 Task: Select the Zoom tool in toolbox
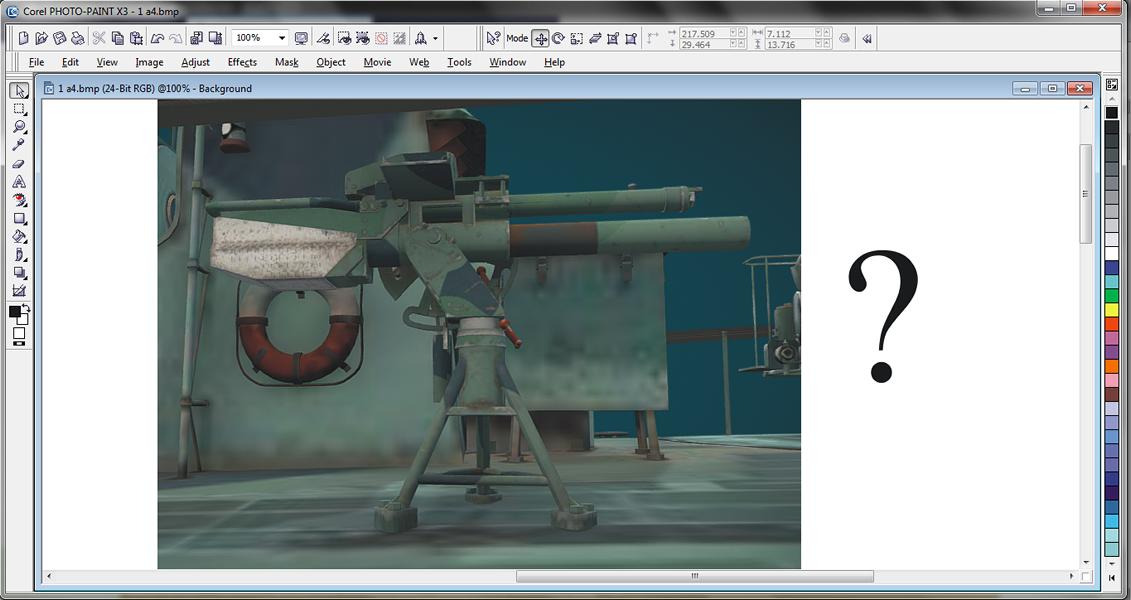(x=19, y=127)
